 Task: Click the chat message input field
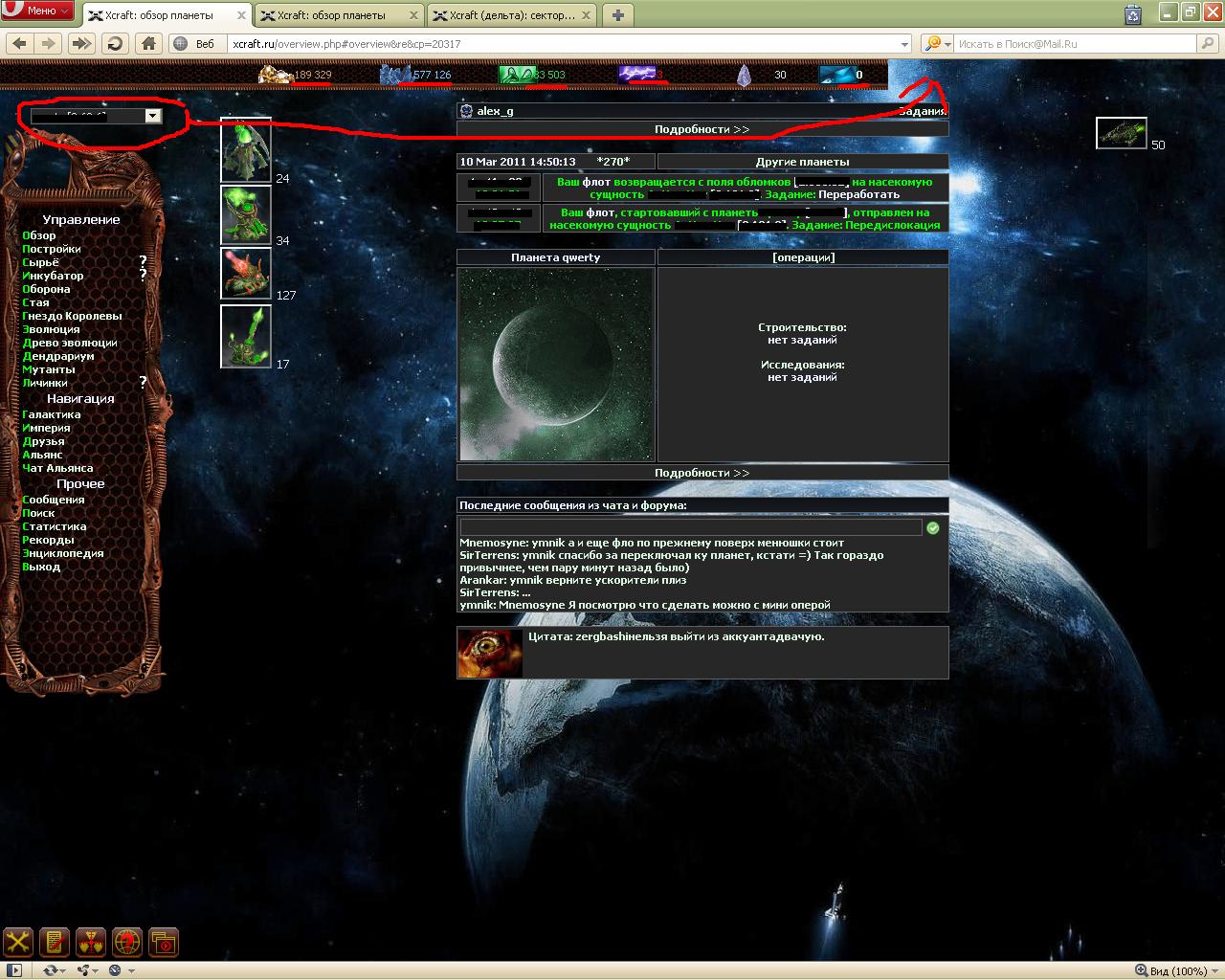[690, 527]
